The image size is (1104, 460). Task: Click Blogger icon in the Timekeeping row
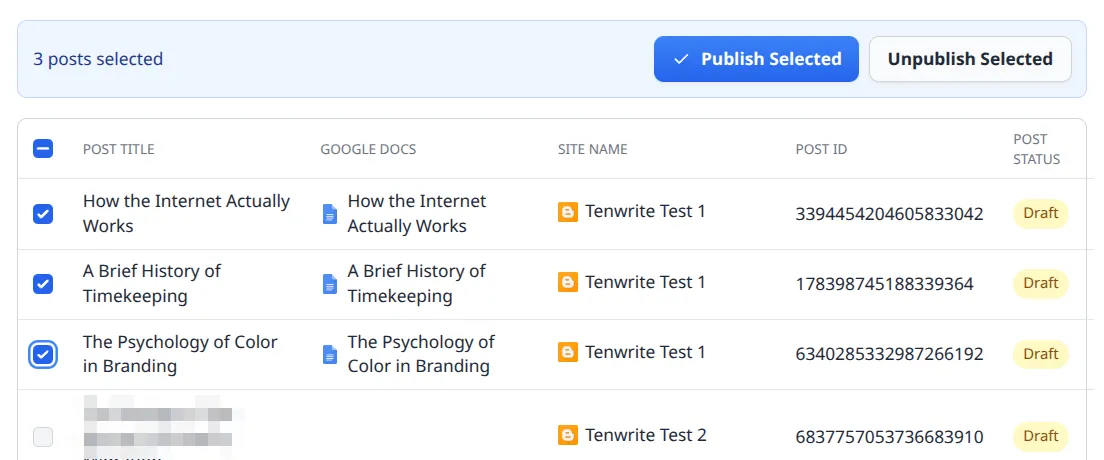point(567,282)
